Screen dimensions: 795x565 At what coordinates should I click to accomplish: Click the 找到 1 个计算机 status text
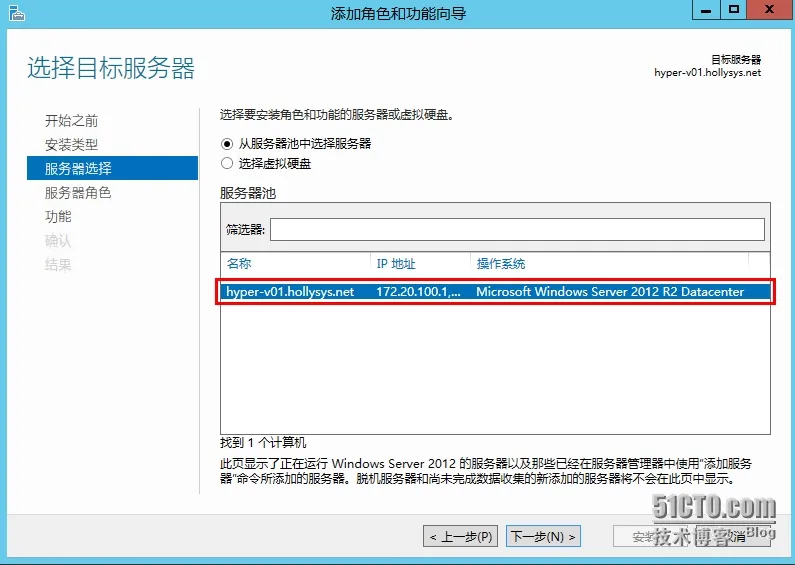click(x=263, y=443)
